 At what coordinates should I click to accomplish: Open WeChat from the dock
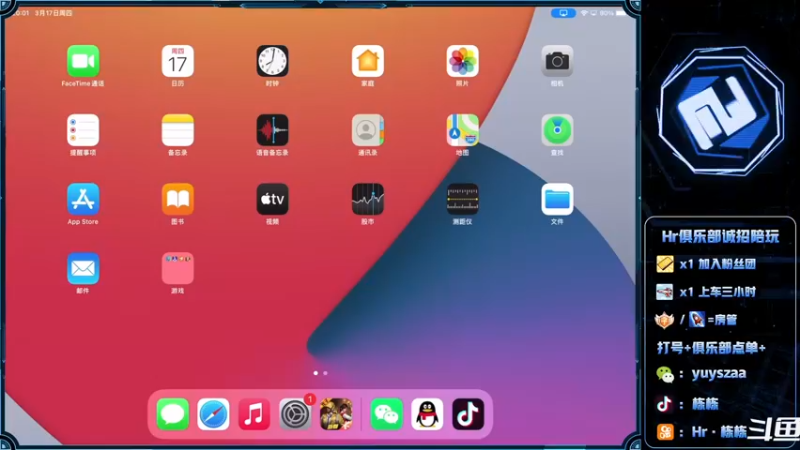(x=386, y=414)
